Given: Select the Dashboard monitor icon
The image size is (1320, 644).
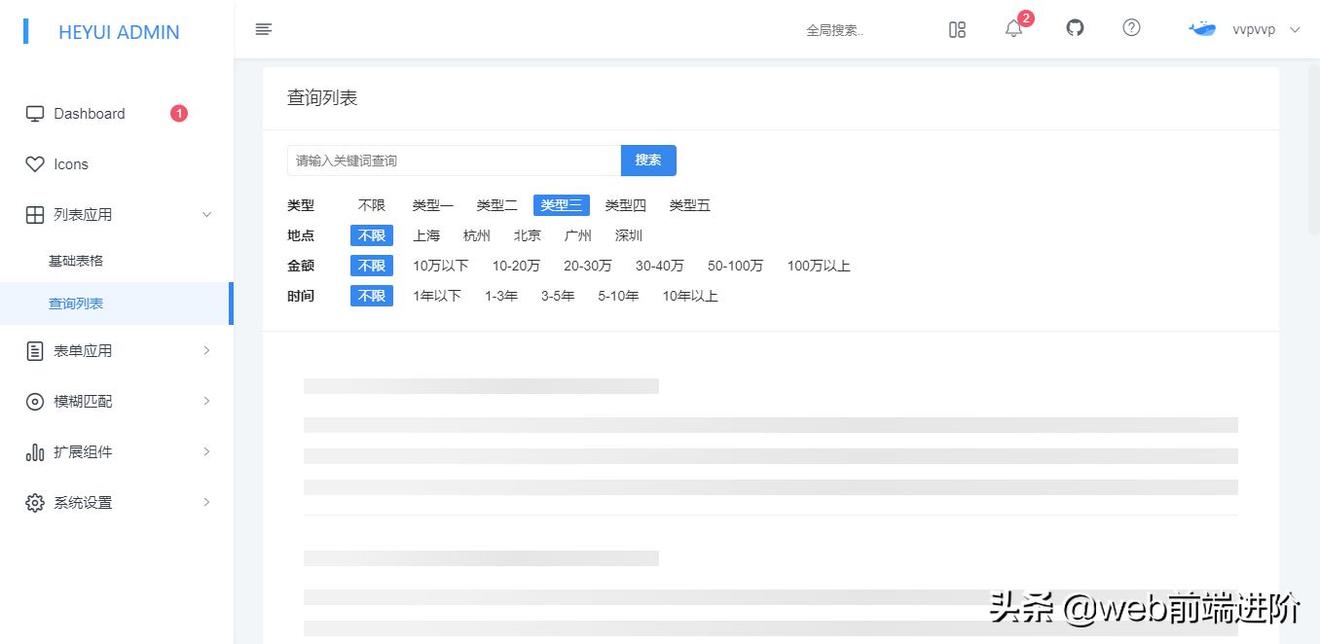Looking at the screenshot, I should click(x=35, y=113).
